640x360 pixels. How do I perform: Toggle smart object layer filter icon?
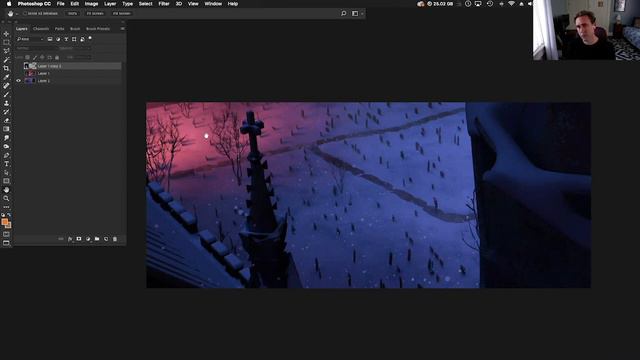(x=82, y=39)
